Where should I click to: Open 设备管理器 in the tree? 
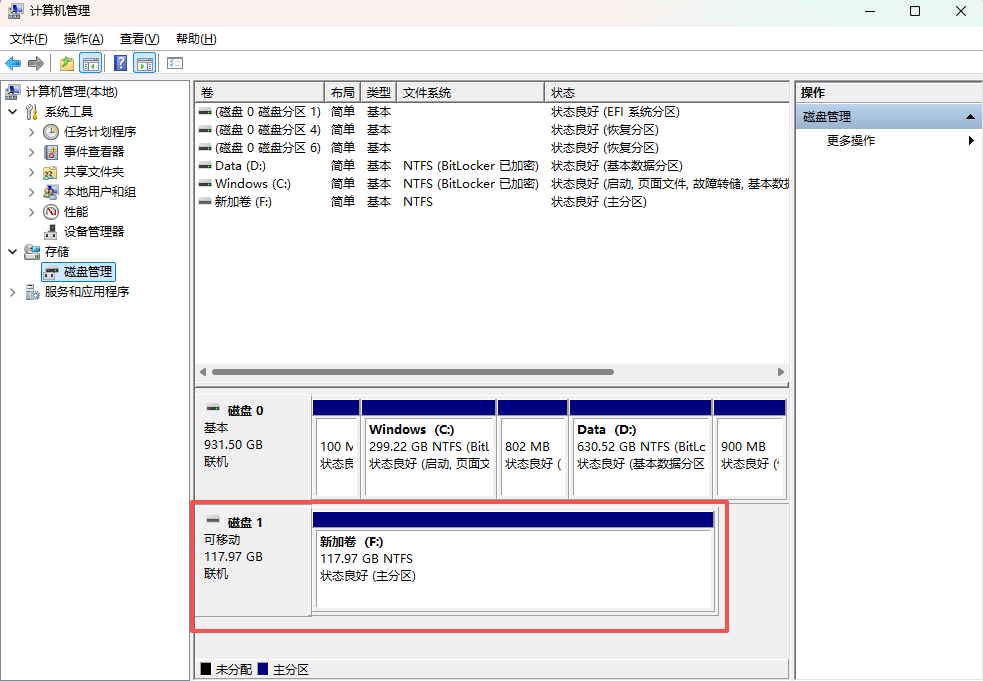[x=93, y=232]
